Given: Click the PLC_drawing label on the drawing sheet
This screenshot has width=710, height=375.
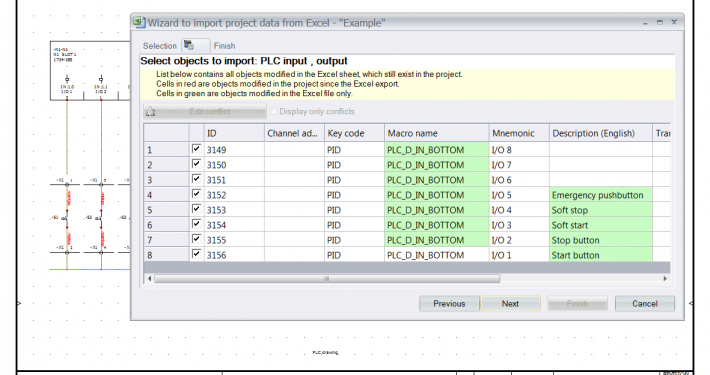Looking at the screenshot, I should point(325,352).
